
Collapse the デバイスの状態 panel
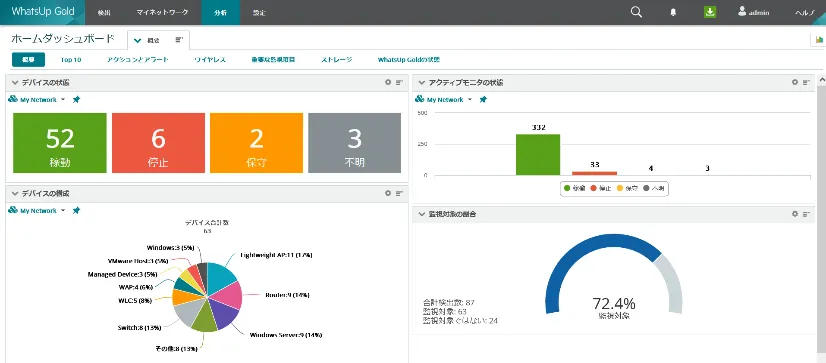point(15,83)
